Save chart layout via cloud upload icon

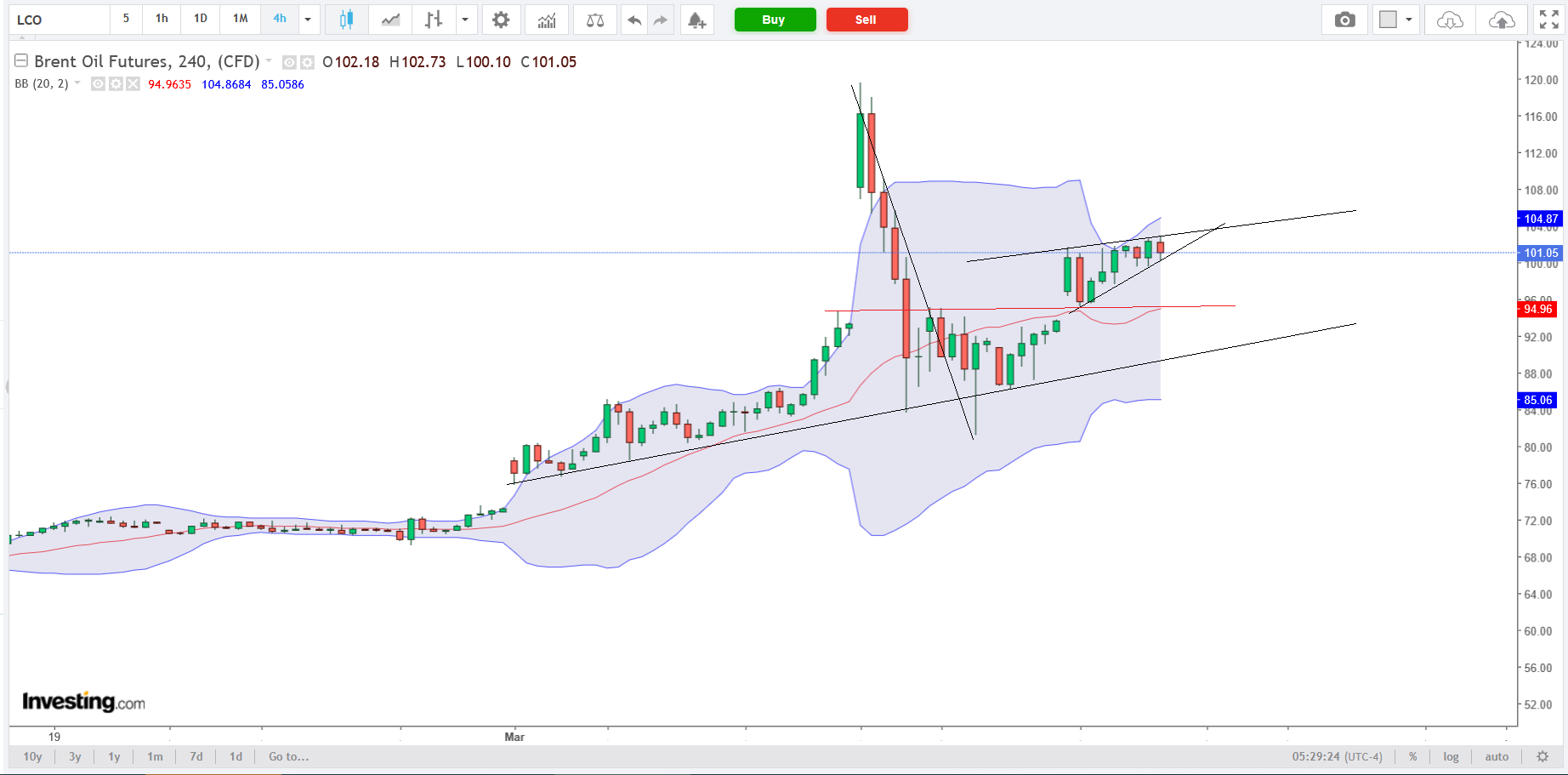point(1502,20)
